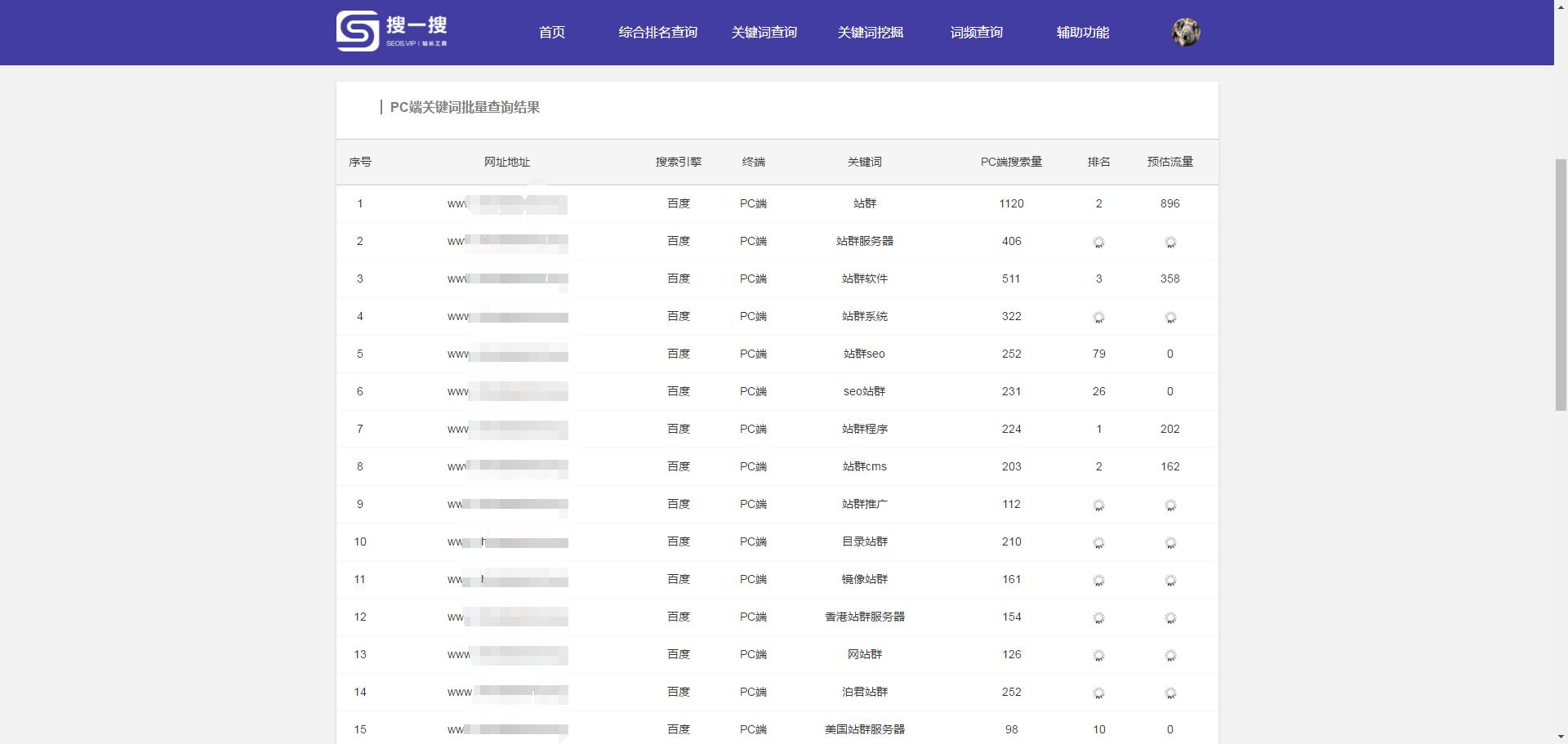The image size is (1568, 744).
Task: Open the 关键词挖掘 menu
Action: click(x=869, y=33)
